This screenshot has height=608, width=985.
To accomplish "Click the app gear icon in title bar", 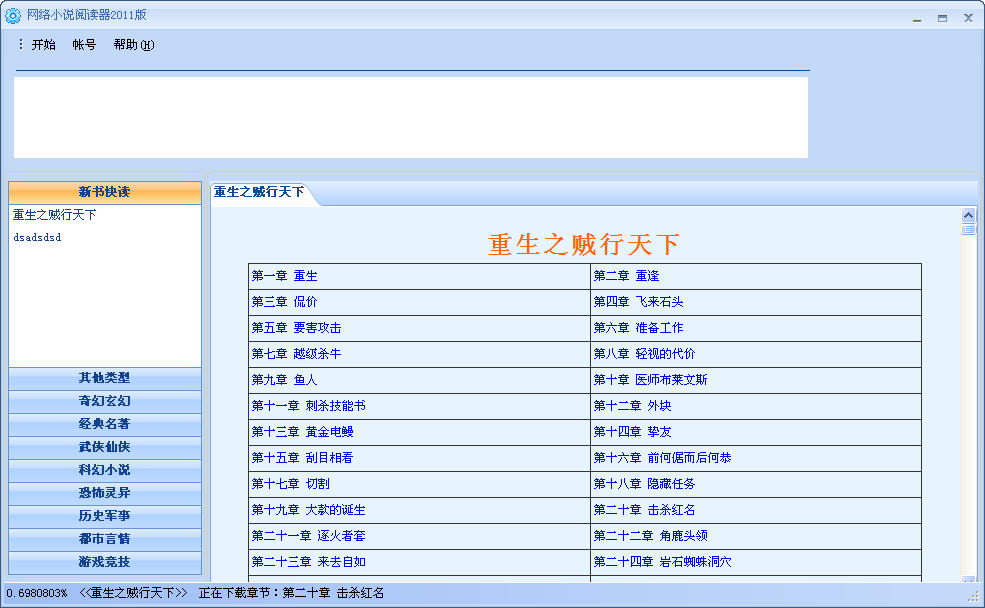I will coord(13,15).
